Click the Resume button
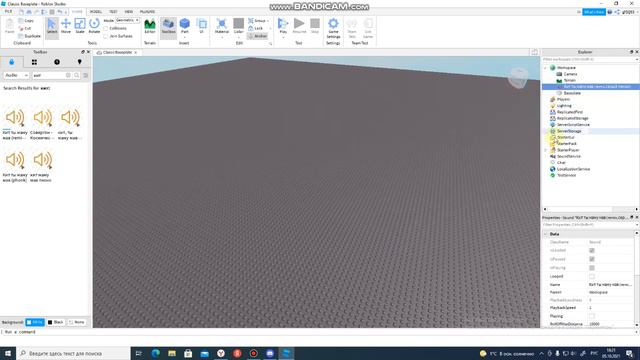 click(x=299, y=27)
